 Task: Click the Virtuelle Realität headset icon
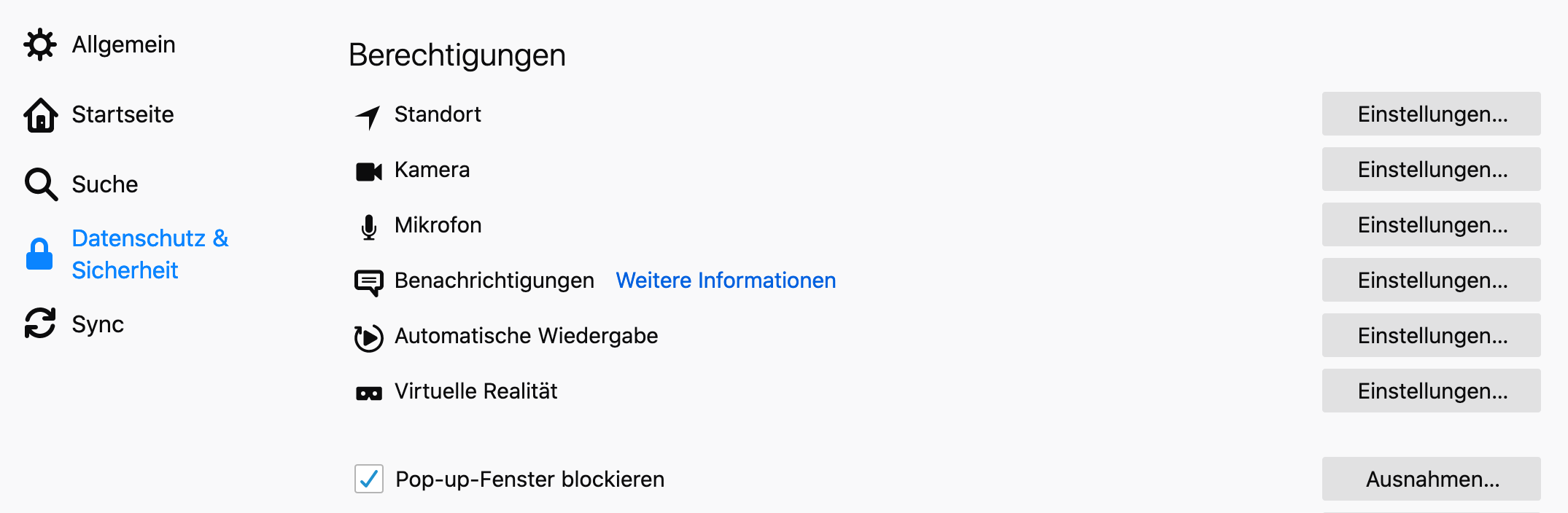[x=369, y=393]
